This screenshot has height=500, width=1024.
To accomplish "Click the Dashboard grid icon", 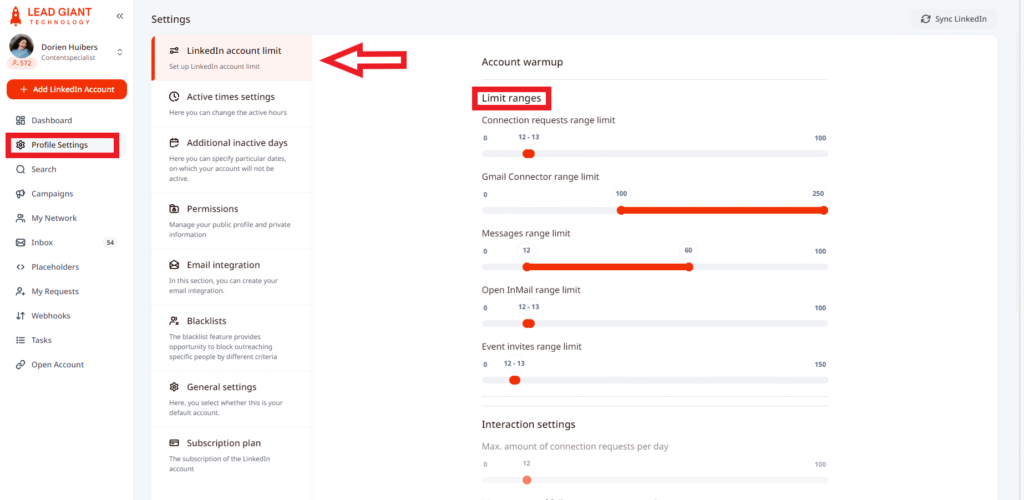I will click(21, 120).
